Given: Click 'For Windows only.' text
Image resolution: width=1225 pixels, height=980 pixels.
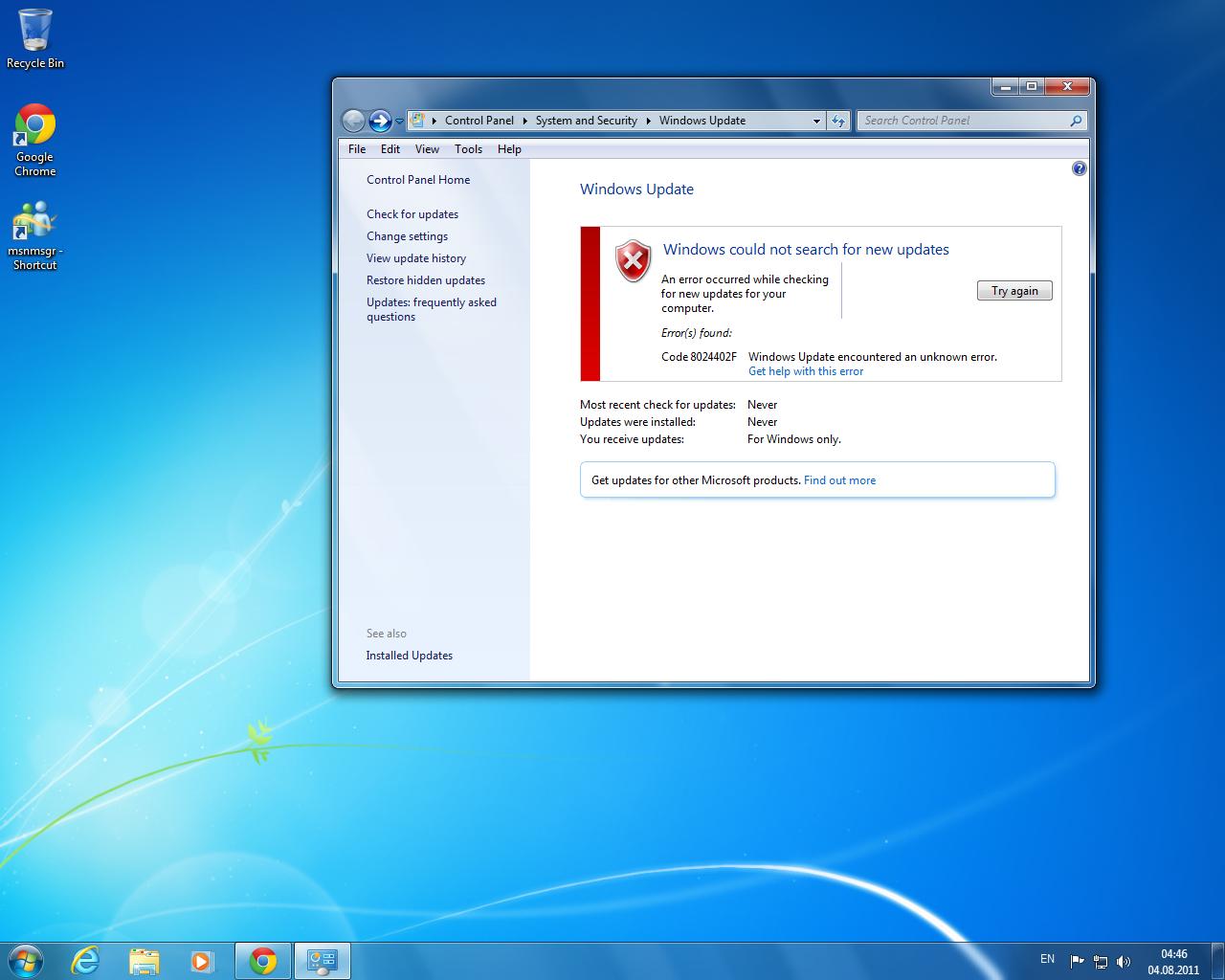Looking at the screenshot, I should (794, 439).
